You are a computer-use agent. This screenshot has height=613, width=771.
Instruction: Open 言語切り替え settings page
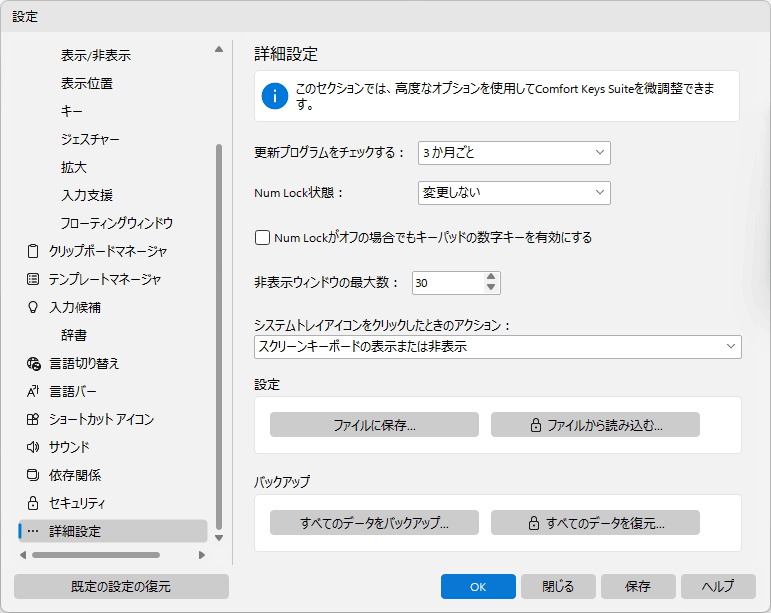84,363
